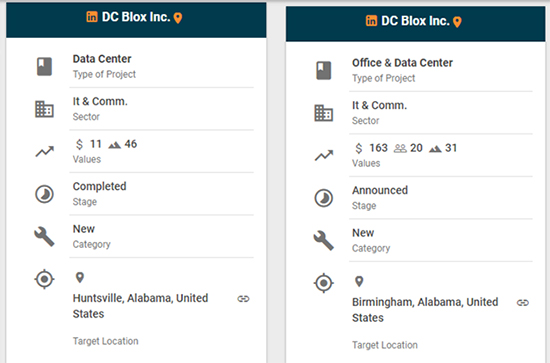Click target crosshair icon in Birmingham card
Viewport: 550px width, 363px height.
pos(323,283)
